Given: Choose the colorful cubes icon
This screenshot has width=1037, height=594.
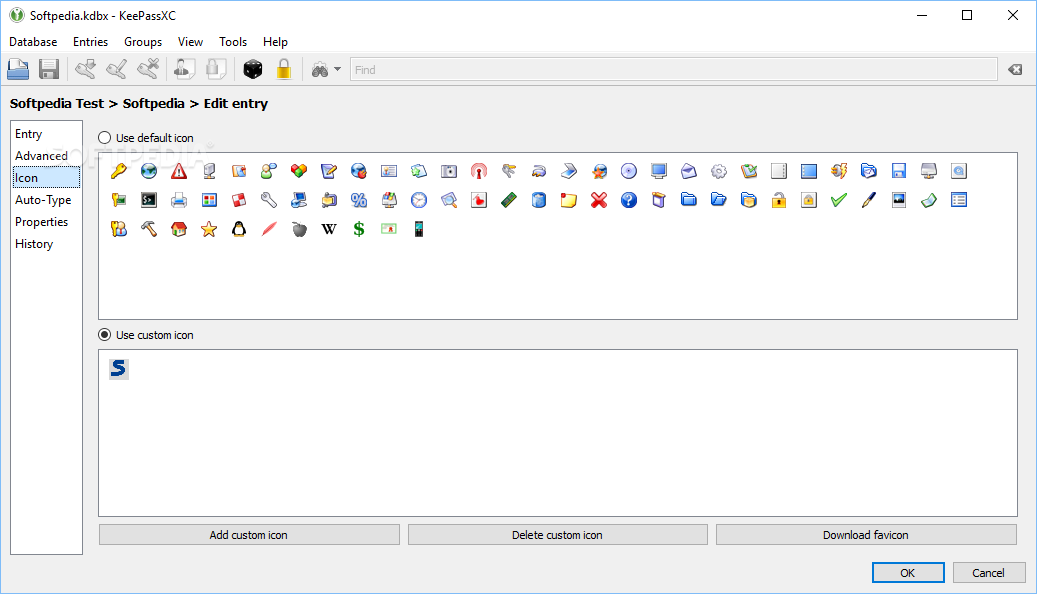Looking at the screenshot, I should tap(299, 171).
